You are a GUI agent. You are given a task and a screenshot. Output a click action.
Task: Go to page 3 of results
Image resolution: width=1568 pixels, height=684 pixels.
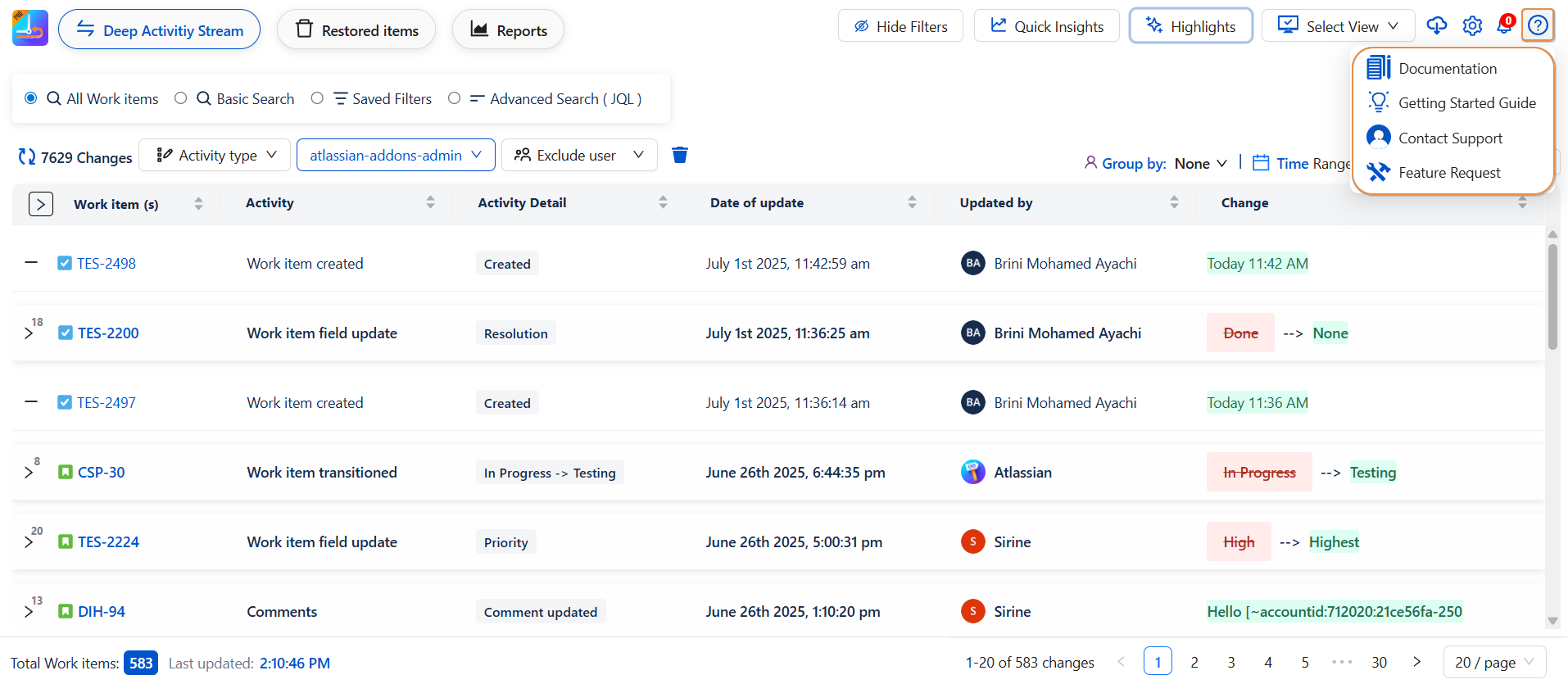(x=1231, y=662)
